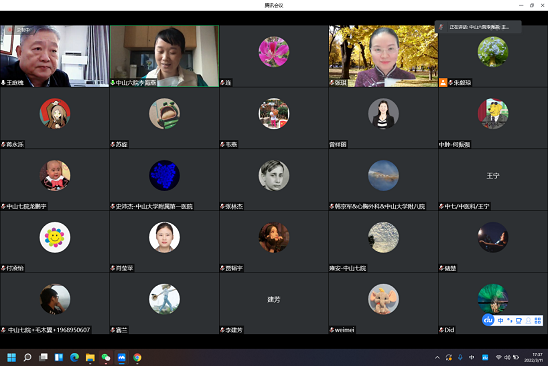This screenshot has height=366, width=548.
Task: Click the orange host badge beside the flower avatar
Action: [443, 82]
